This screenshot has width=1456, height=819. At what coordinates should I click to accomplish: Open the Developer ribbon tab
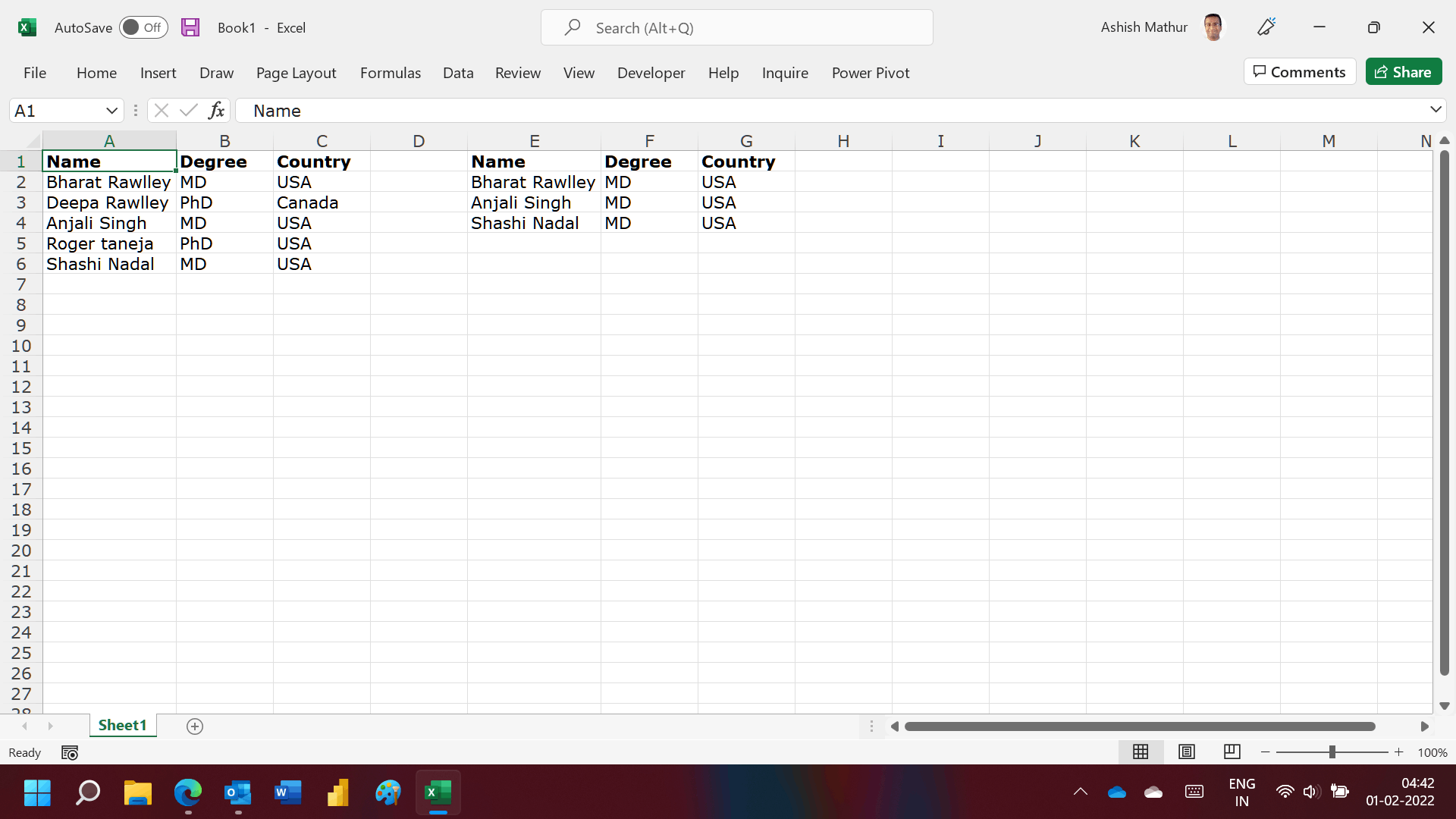tap(651, 73)
